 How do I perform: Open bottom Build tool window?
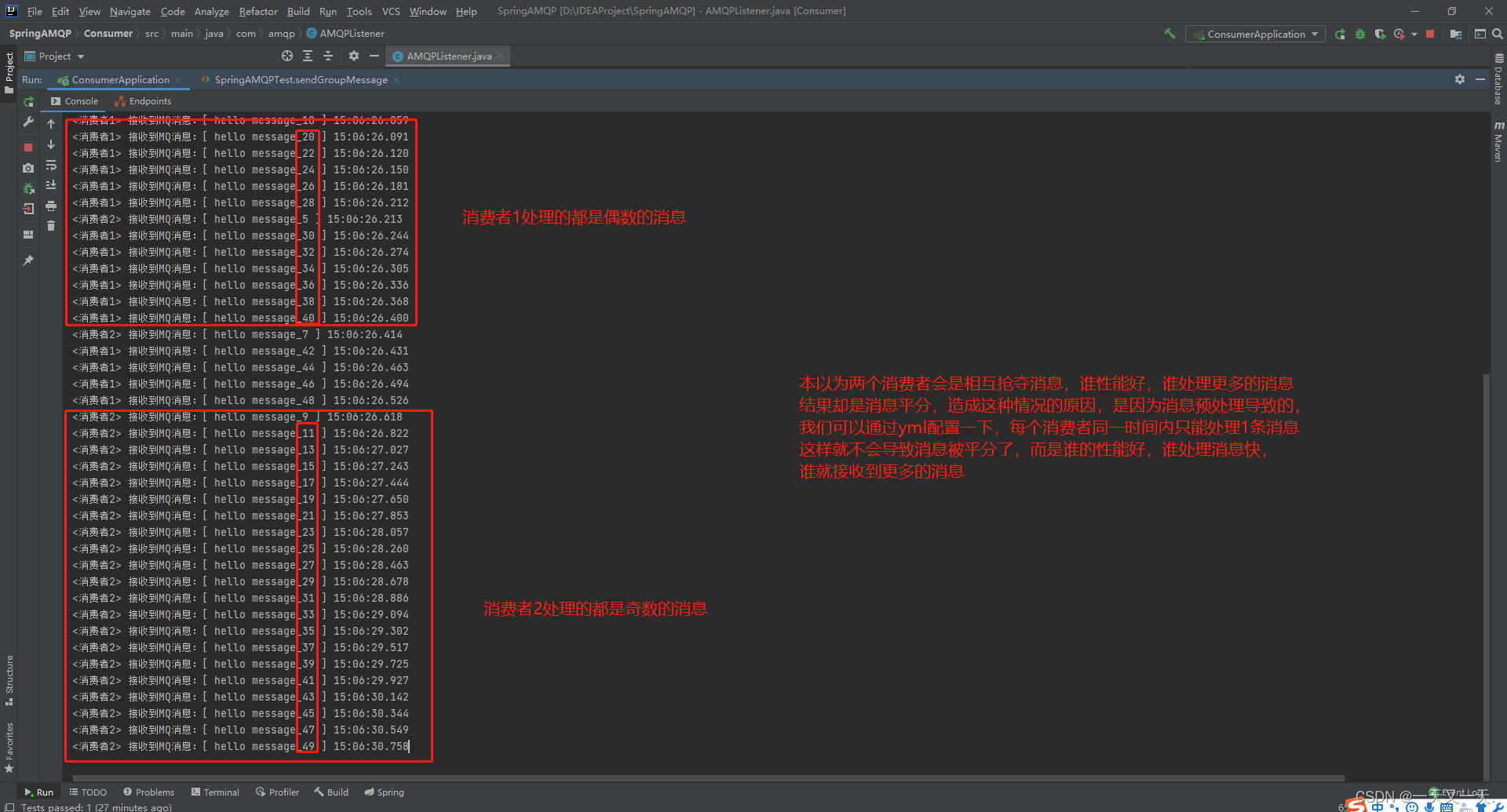(331, 792)
